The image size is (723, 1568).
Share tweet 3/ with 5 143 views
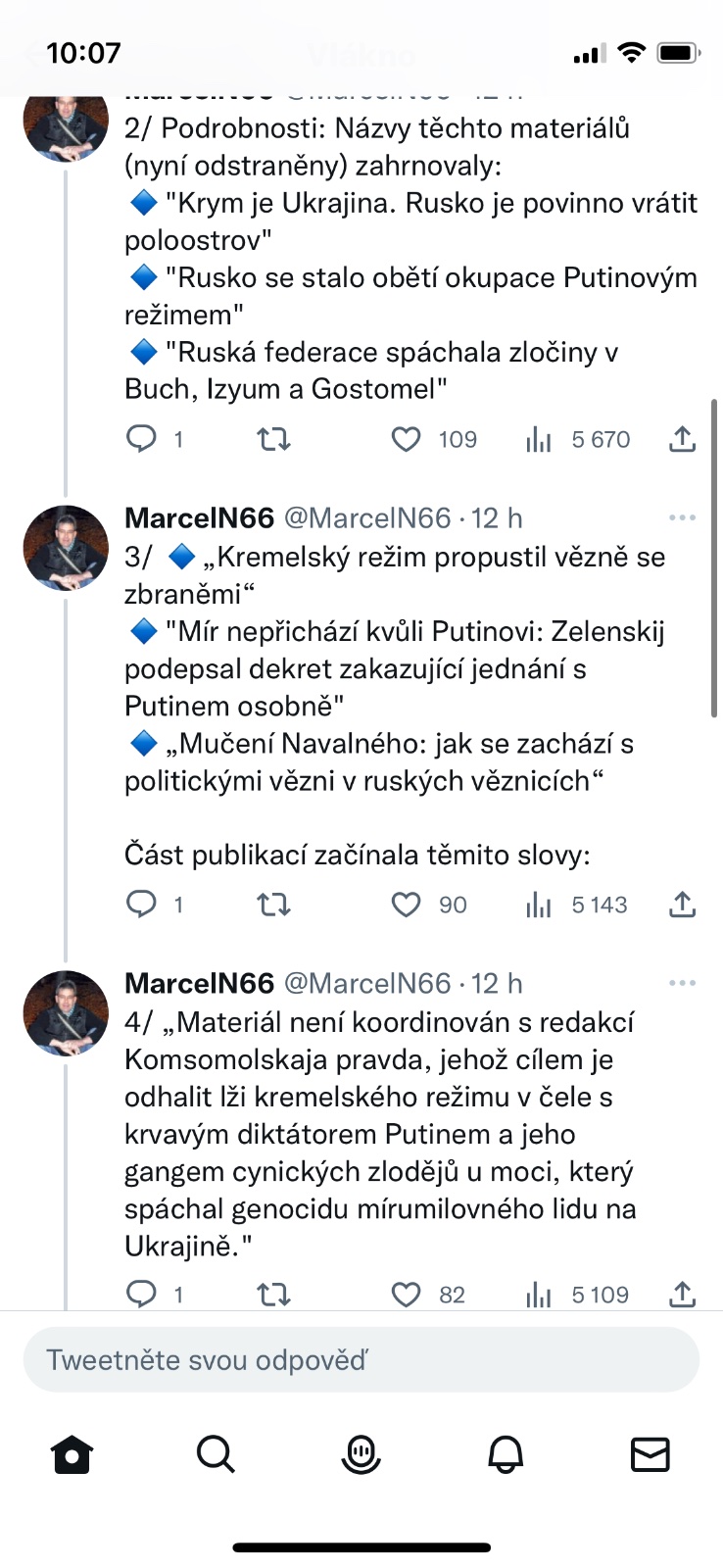coord(682,904)
